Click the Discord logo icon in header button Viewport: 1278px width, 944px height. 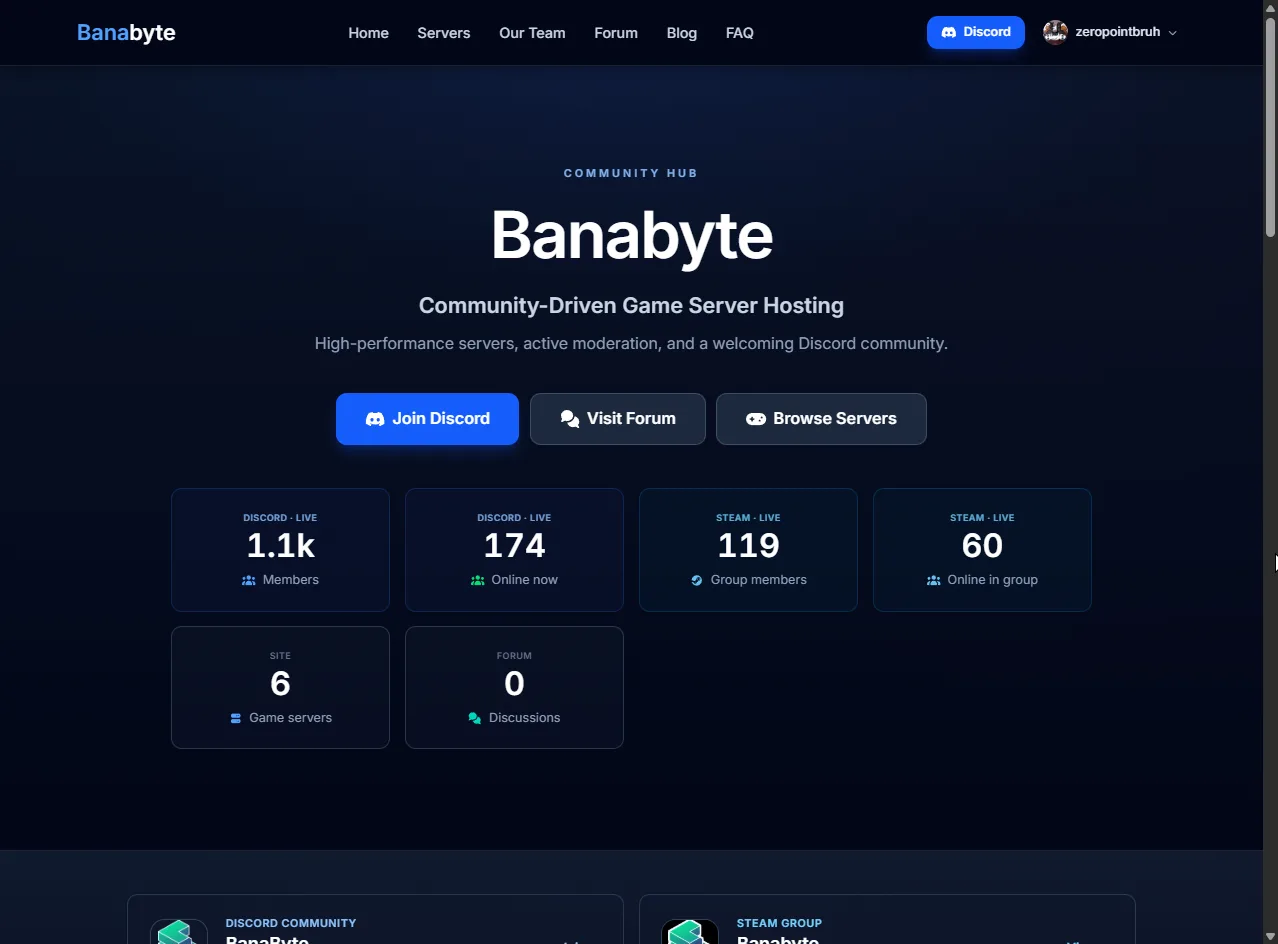(949, 32)
